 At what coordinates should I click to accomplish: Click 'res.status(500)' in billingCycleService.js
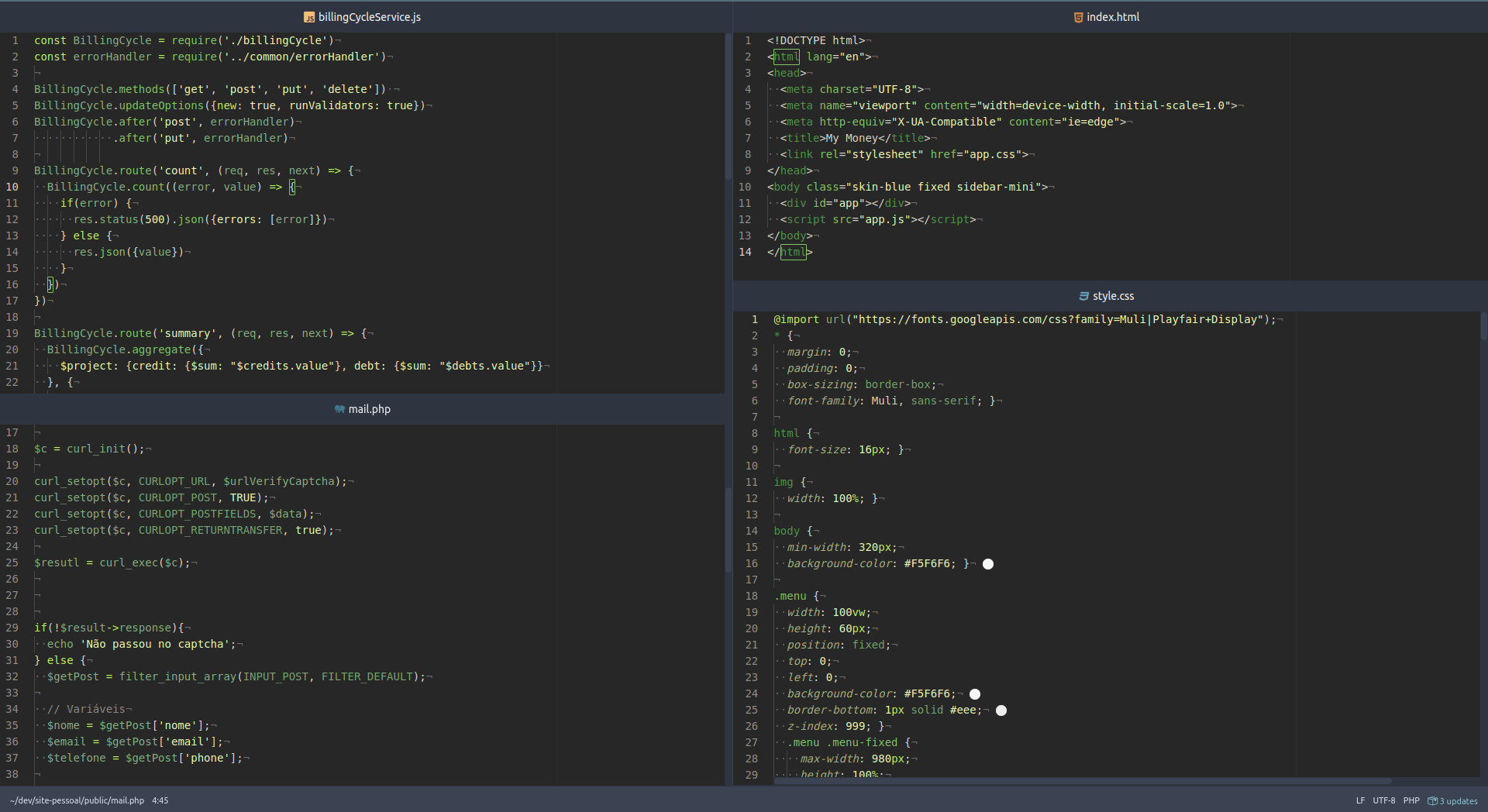[x=122, y=219]
